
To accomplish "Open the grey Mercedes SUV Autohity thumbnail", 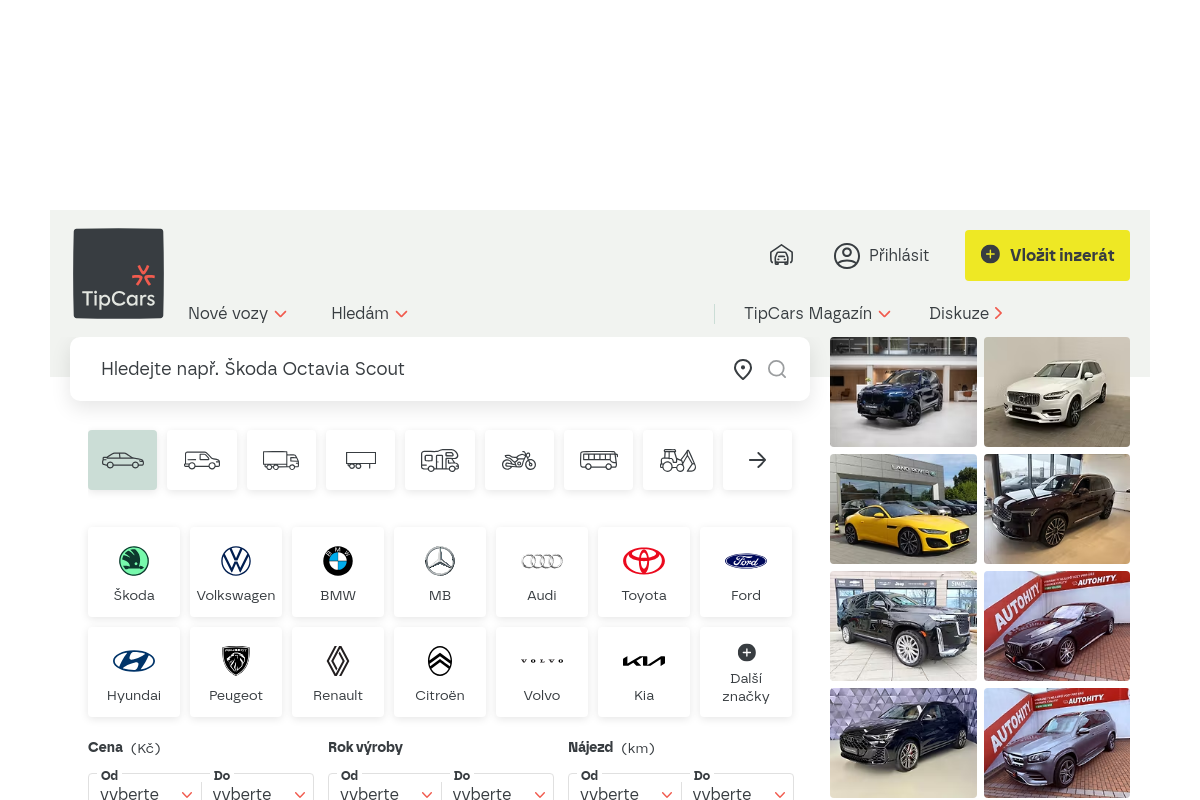I will point(1057,743).
